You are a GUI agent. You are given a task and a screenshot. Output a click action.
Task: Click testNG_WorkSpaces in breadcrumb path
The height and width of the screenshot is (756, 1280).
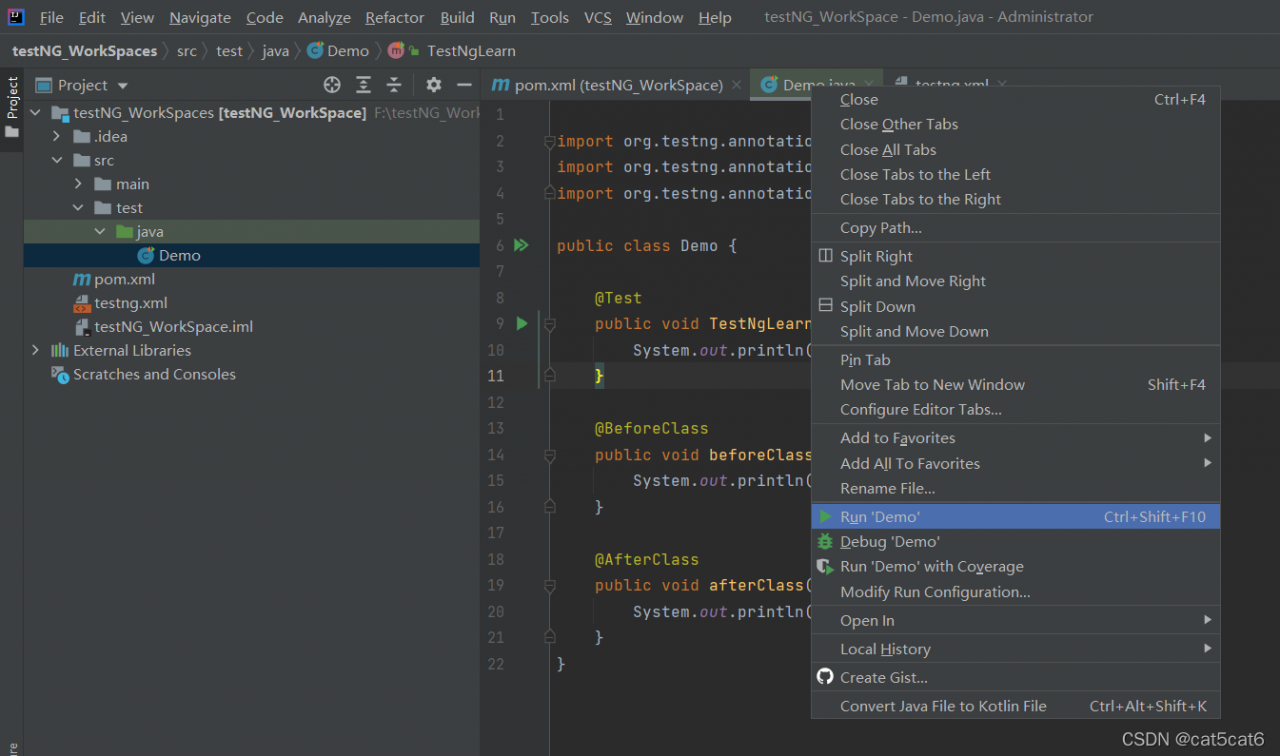(x=84, y=50)
